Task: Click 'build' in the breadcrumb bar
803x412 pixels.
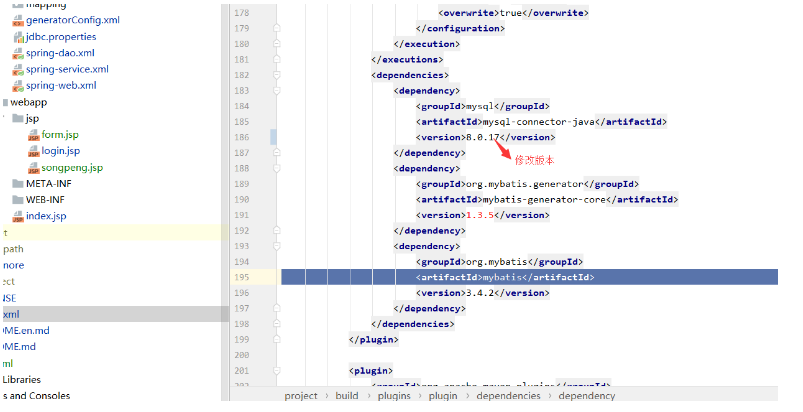Action: click(347, 396)
